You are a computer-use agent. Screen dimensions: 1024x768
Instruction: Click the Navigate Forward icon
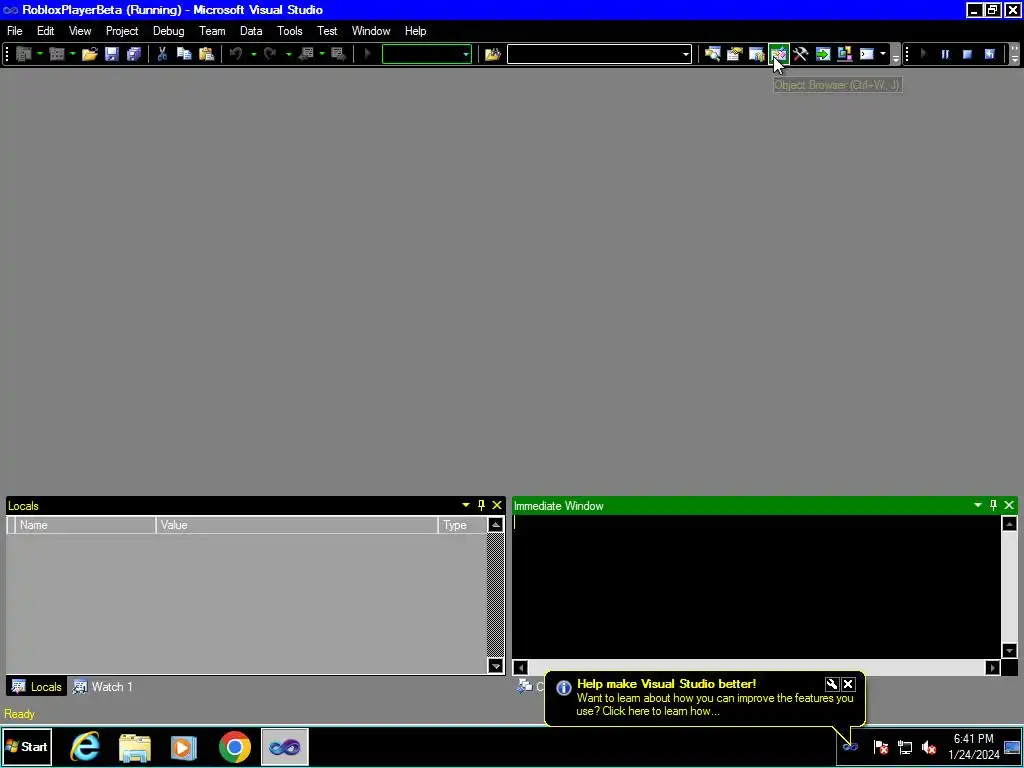click(338, 54)
